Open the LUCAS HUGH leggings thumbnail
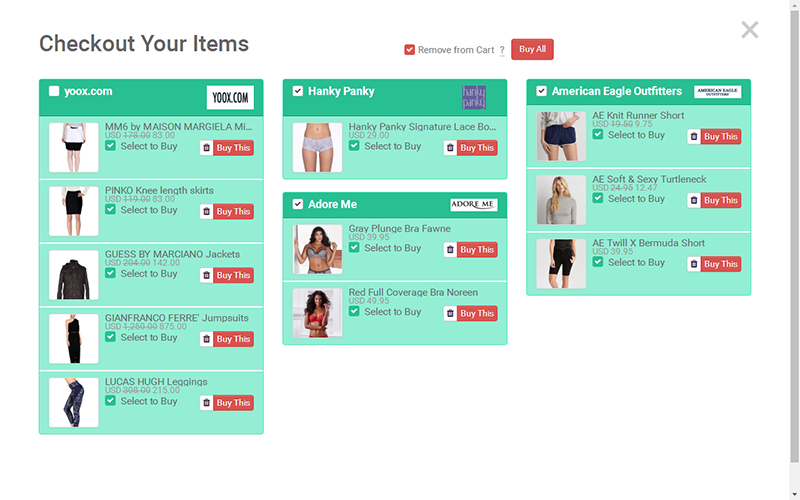The height and width of the screenshot is (500, 800). click(73, 403)
